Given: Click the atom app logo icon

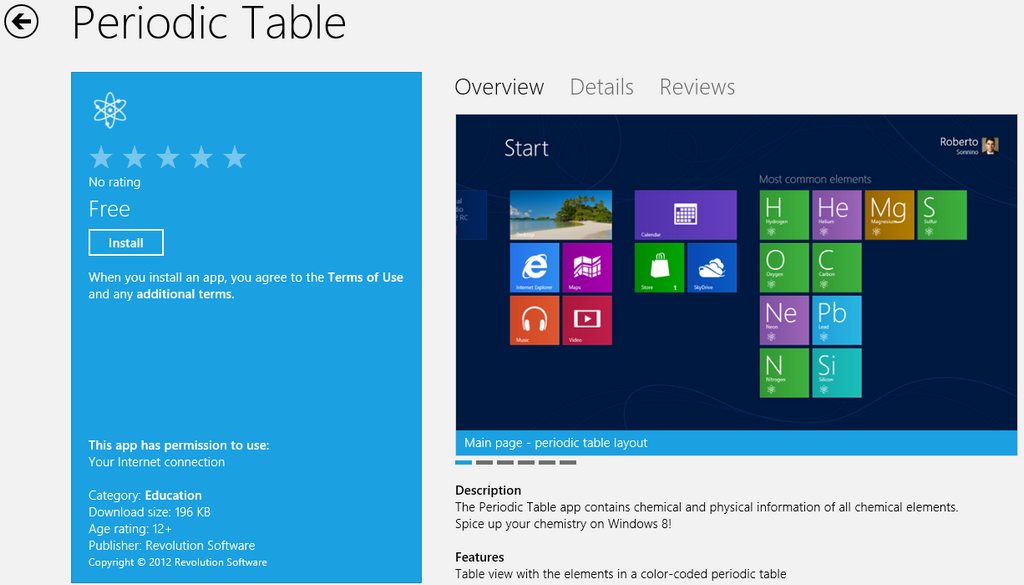Looking at the screenshot, I should tap(109, 110).
